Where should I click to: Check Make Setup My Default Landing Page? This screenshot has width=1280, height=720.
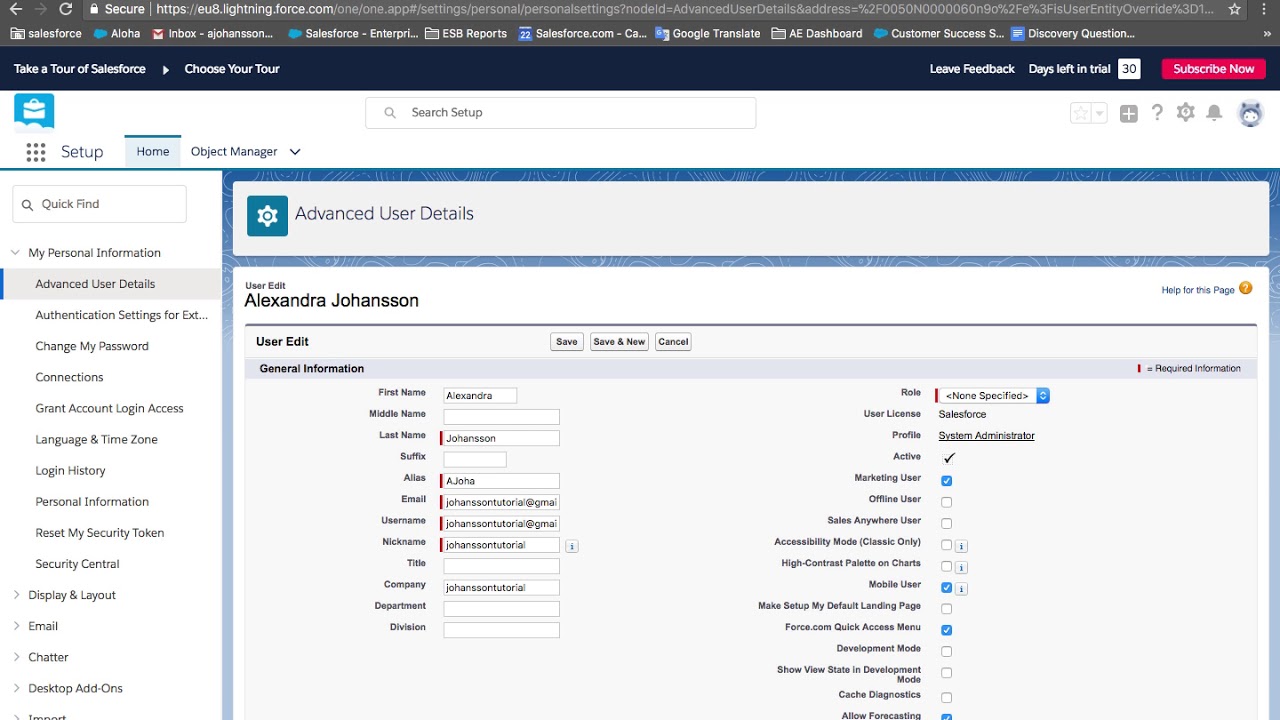[946, 609]
